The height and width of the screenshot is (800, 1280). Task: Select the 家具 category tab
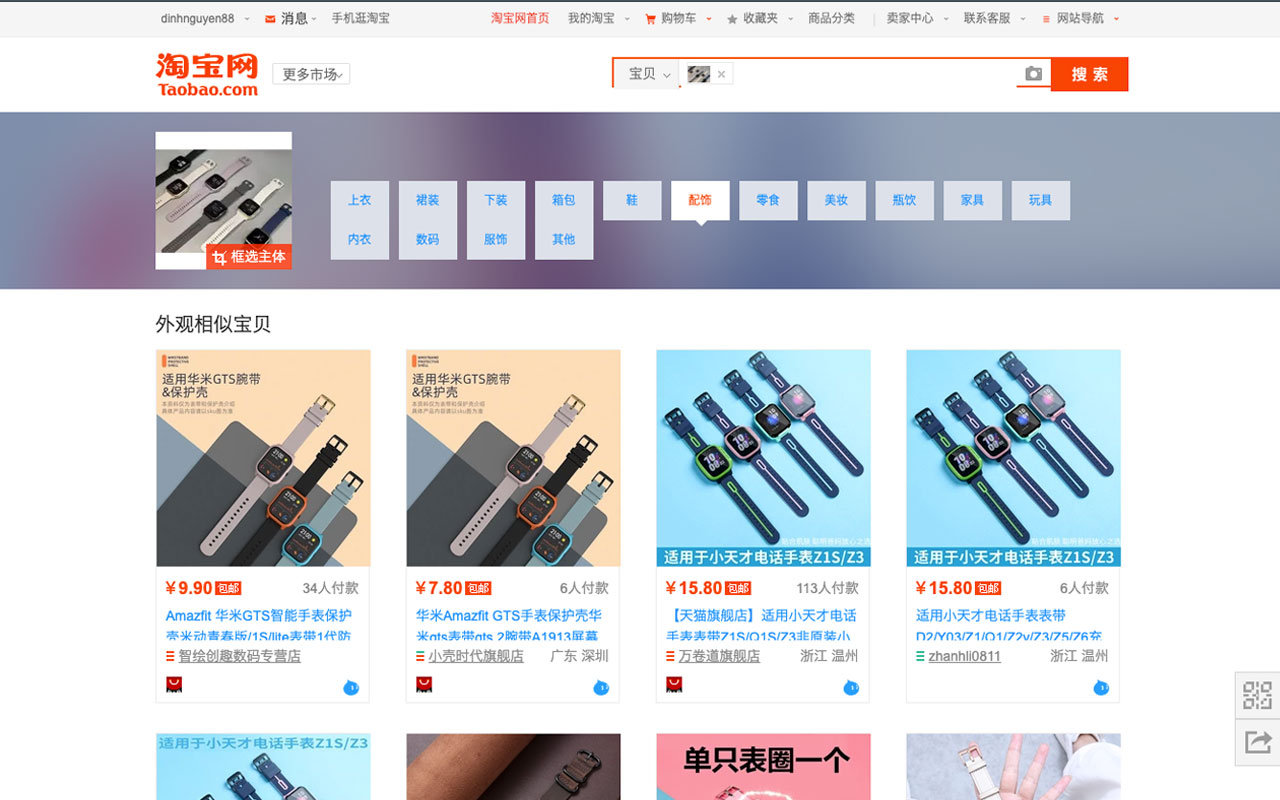point(972,200)
